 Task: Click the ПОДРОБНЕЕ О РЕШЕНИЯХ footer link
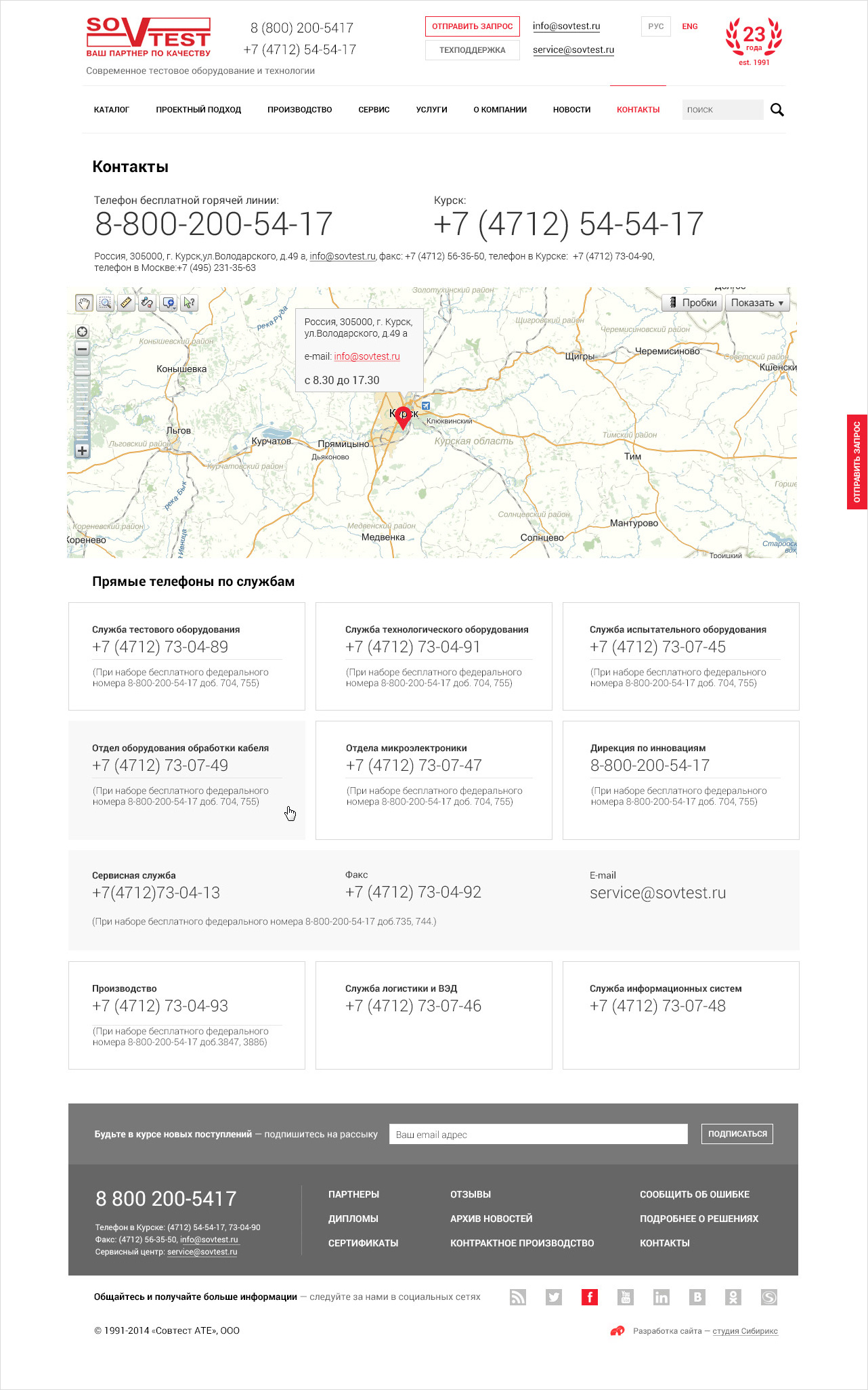[x=699, y=1219]
